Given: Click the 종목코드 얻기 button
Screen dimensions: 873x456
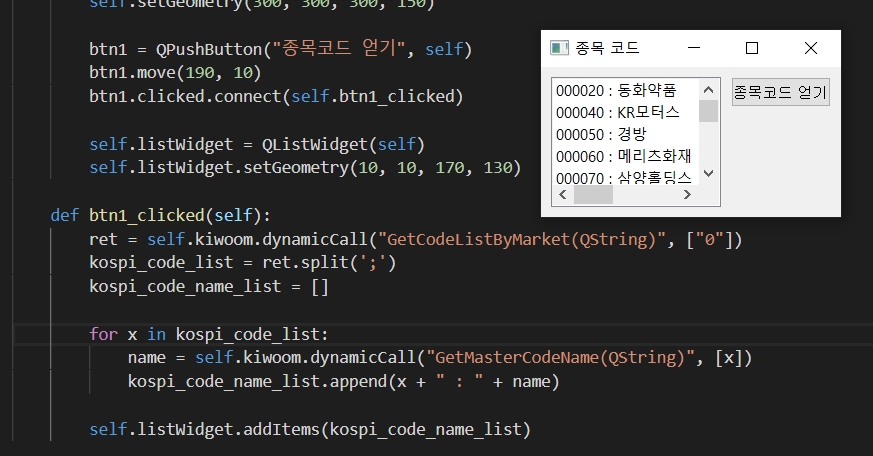Looking at the screenshot, I should coord(781,92).
